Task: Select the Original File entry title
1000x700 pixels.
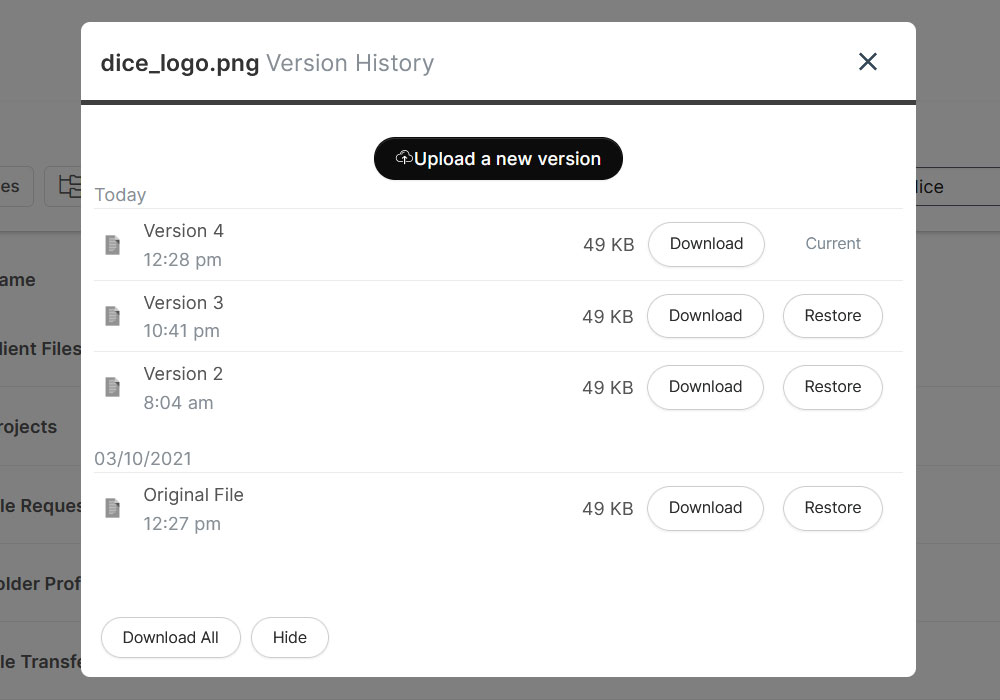Action: click(x=193, y=495)
